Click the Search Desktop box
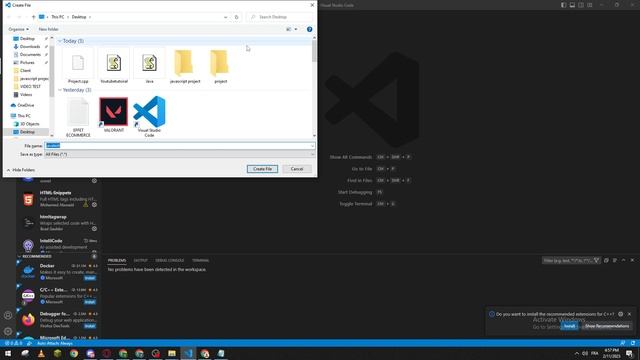This screenshot has width=640, height=360. 281,17
